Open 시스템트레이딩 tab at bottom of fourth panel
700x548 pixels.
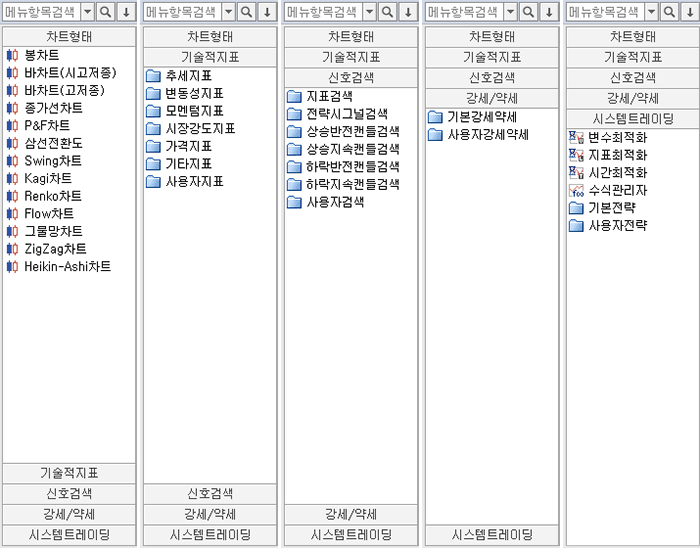pos(492,535)
